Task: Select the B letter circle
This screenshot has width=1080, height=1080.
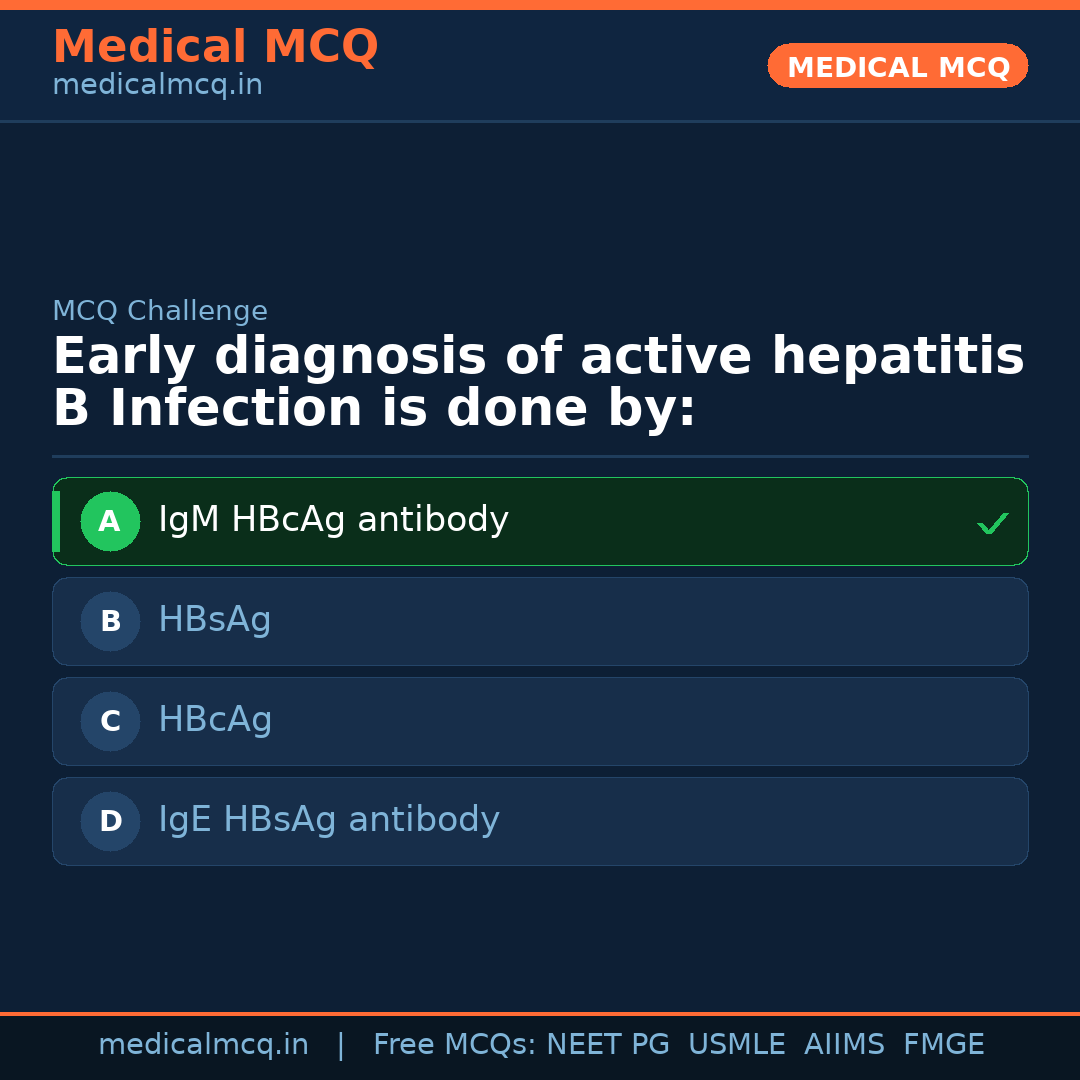Action: 110,622
